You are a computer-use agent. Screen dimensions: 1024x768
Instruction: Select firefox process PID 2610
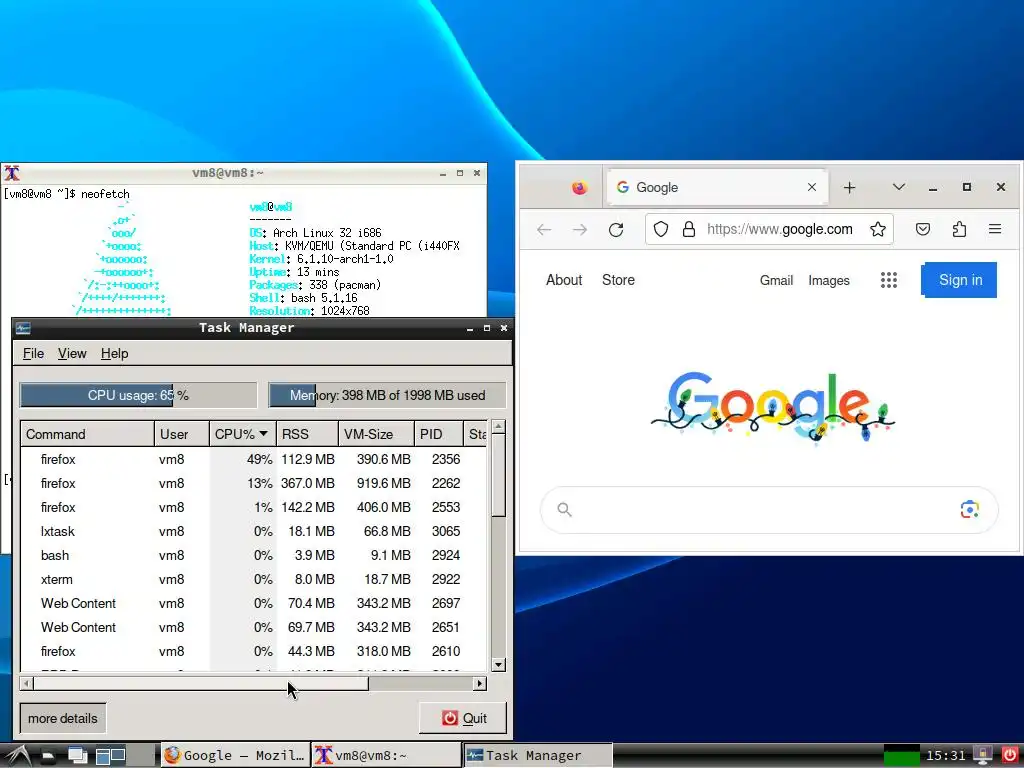[x=254, y=652]
